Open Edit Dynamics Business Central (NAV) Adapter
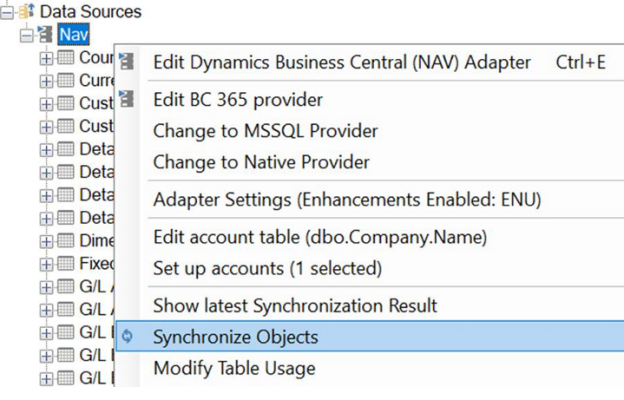The width and height of the screenshot is (624, 400). (x=370, y=62)
